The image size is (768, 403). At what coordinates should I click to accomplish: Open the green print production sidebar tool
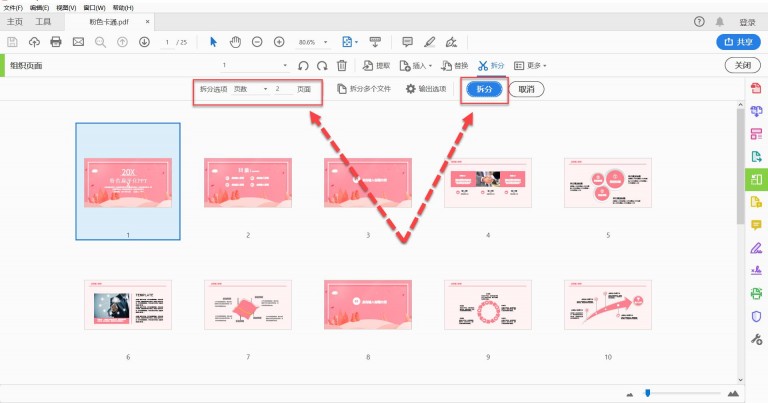(756, 293)
